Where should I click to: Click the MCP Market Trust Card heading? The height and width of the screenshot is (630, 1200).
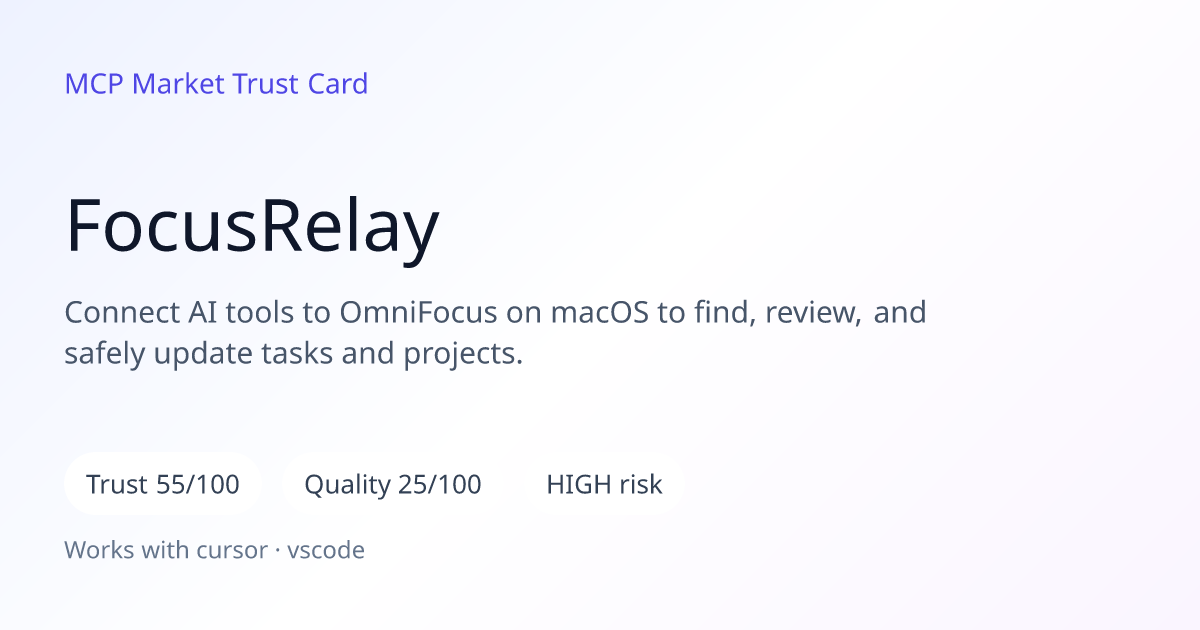tap(216, 84)
